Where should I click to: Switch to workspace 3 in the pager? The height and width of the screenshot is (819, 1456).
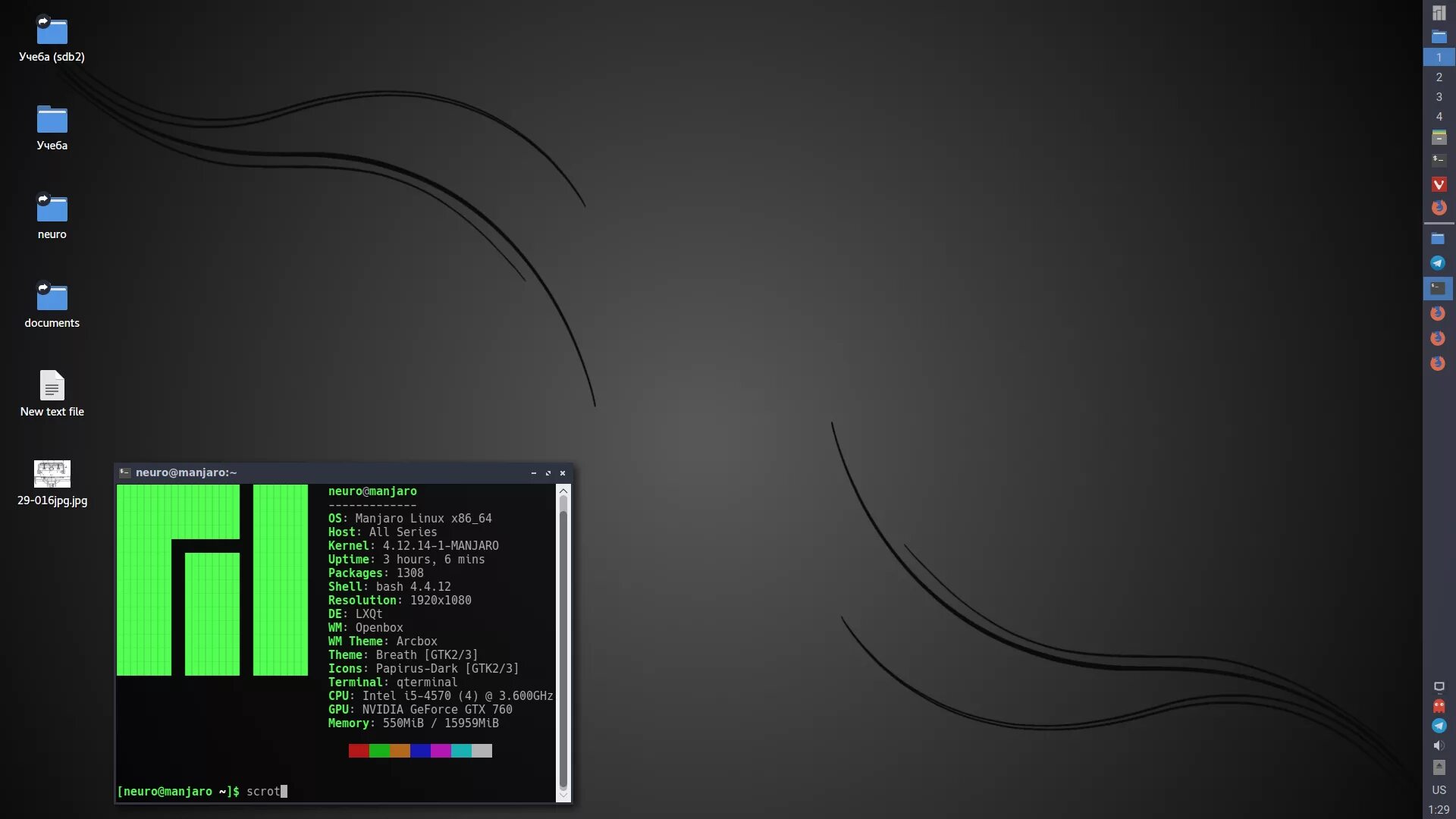1439,97
